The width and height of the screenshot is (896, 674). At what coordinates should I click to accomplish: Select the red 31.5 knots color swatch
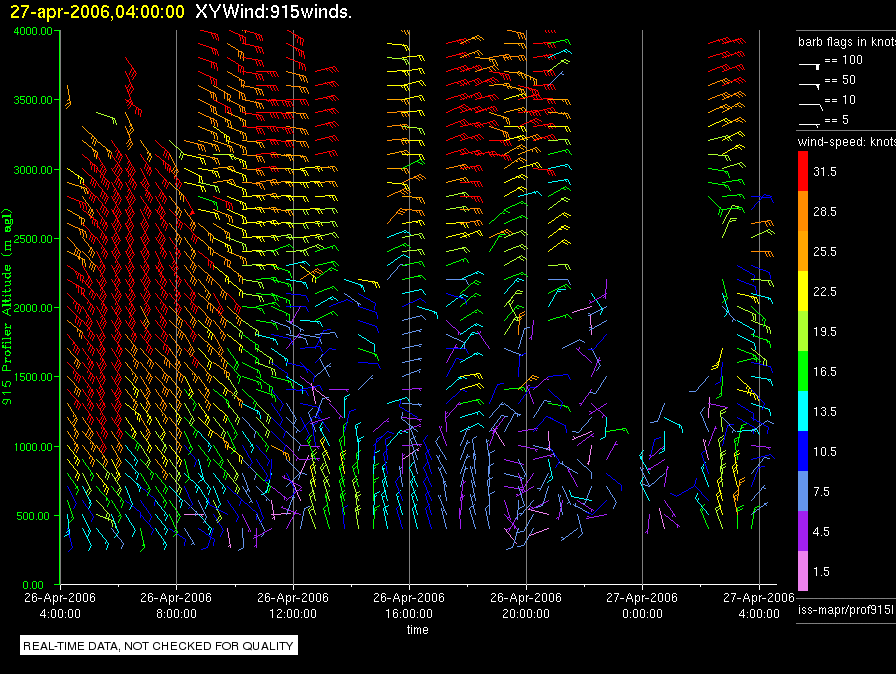(803, 172)
